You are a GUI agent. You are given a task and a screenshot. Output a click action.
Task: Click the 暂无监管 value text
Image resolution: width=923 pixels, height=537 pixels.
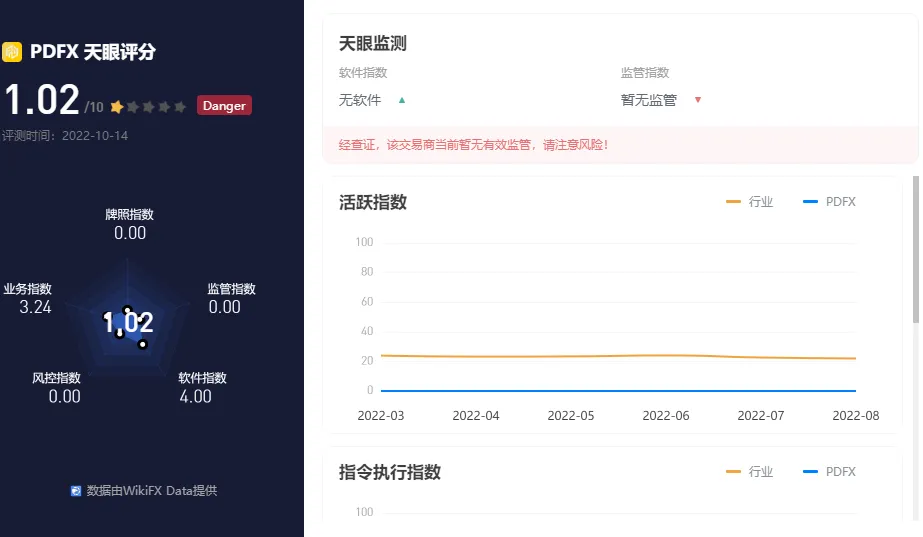pyautogui.click(x=649, y=100)
